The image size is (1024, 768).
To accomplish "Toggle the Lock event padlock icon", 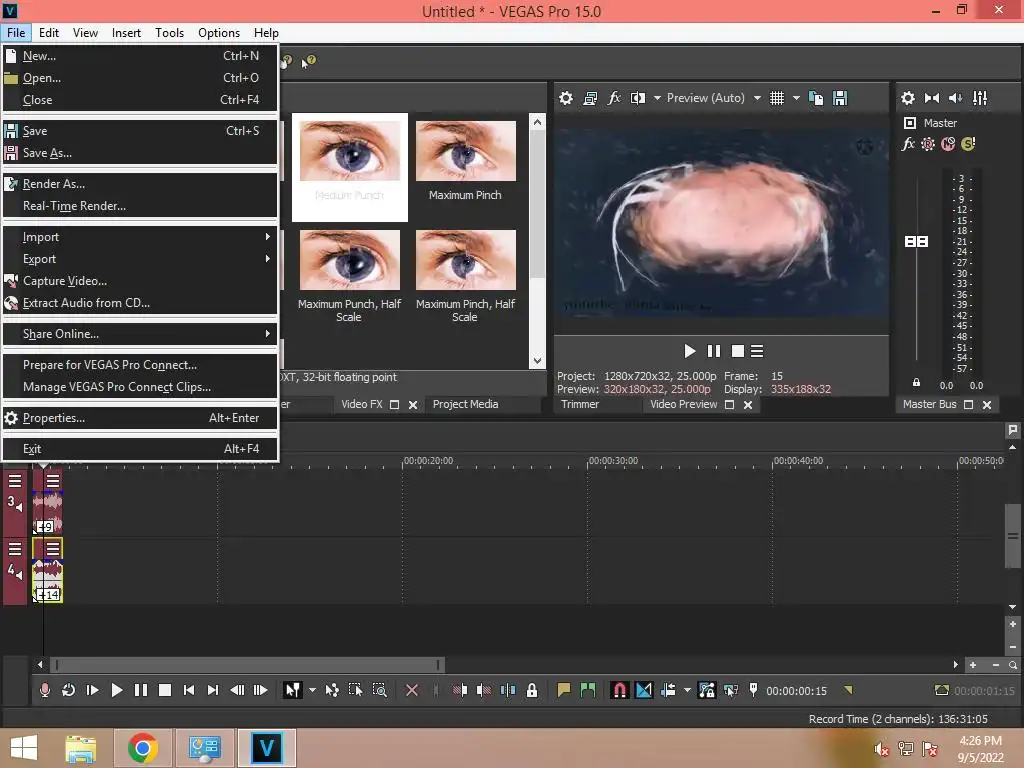I will (x=532, y=690).
